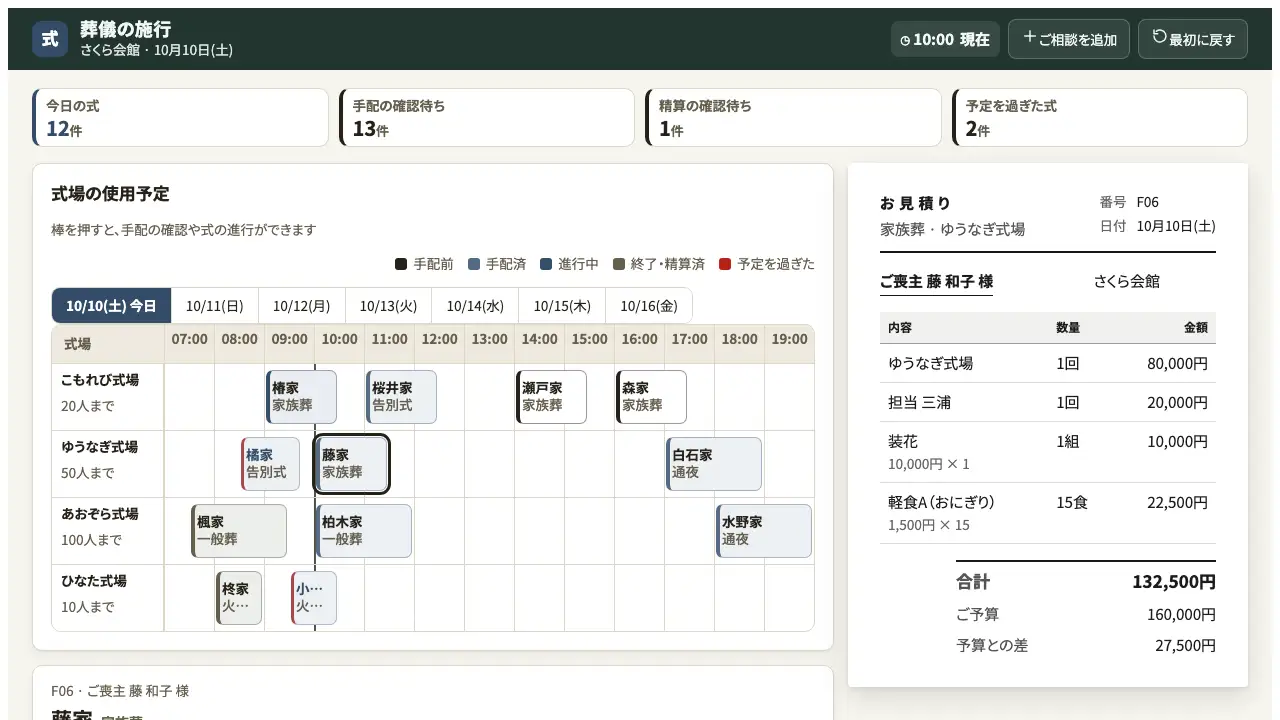Click the clock icon beside 10:00 現在
1280x720 pixels.
pos(905,41)
